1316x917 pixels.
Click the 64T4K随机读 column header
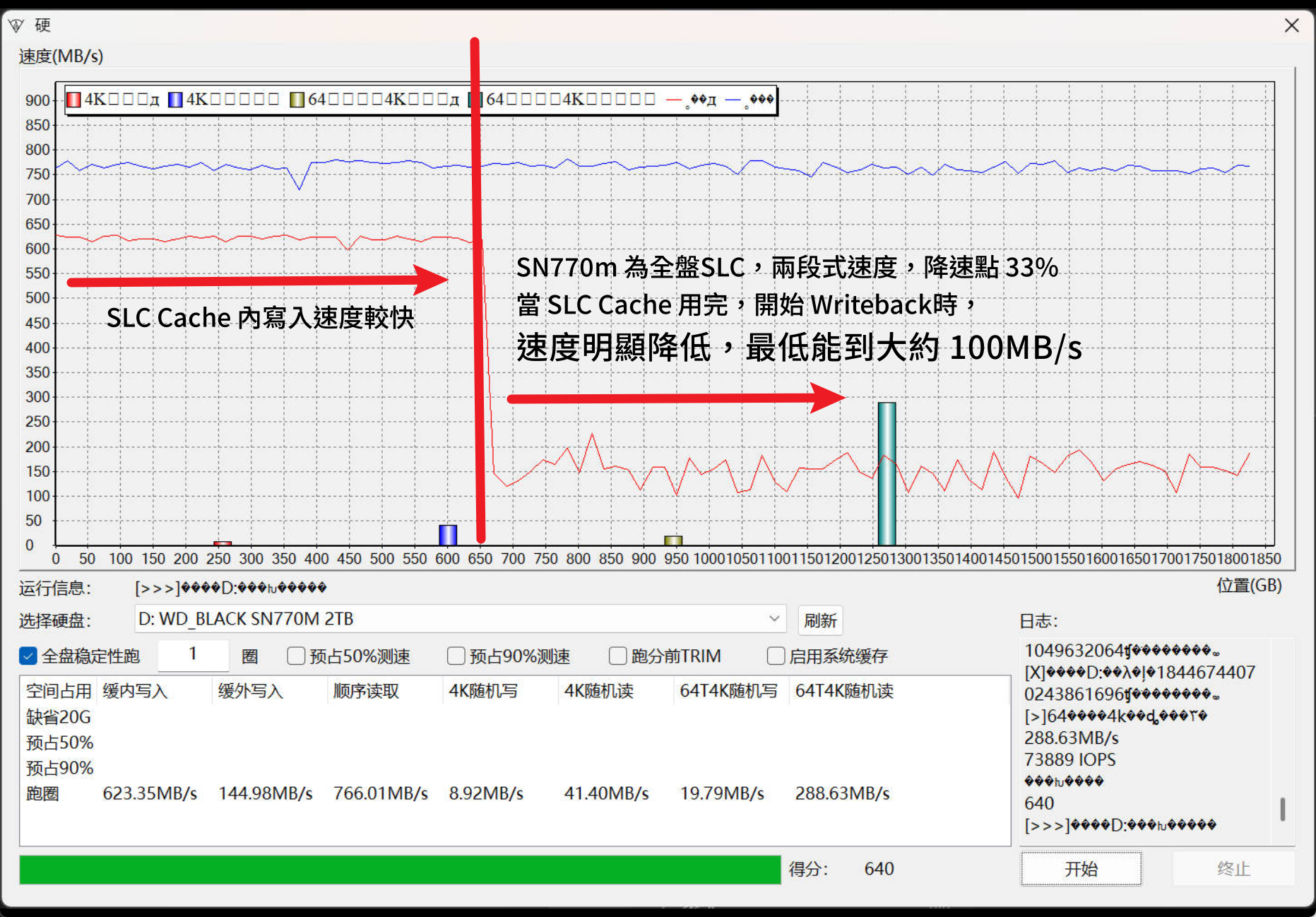pos(844,691)
